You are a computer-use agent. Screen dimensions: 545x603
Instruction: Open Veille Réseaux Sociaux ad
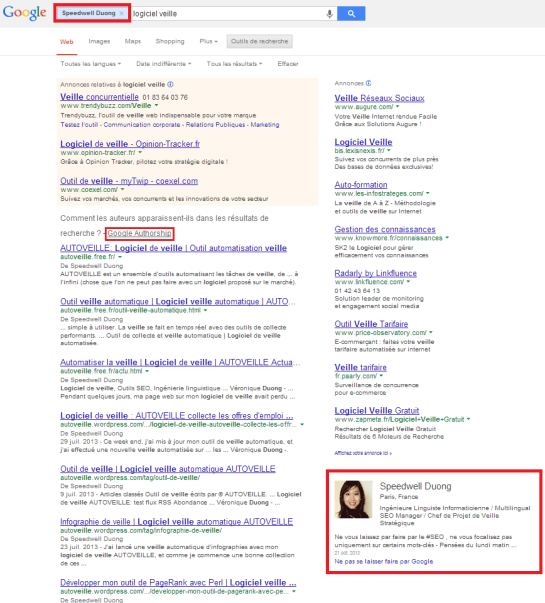(379, 98)
